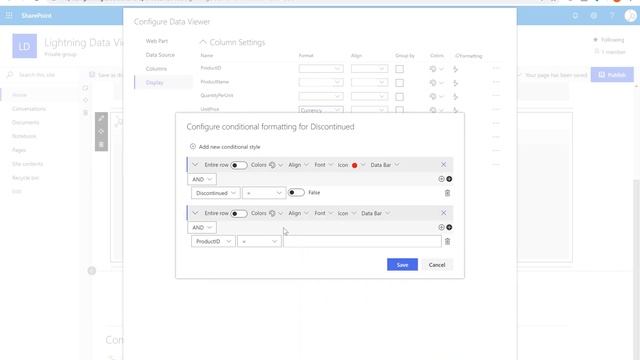Click the move icon on the web part toolbar
This screenshot has width=640, height=360.
[101, 131]
